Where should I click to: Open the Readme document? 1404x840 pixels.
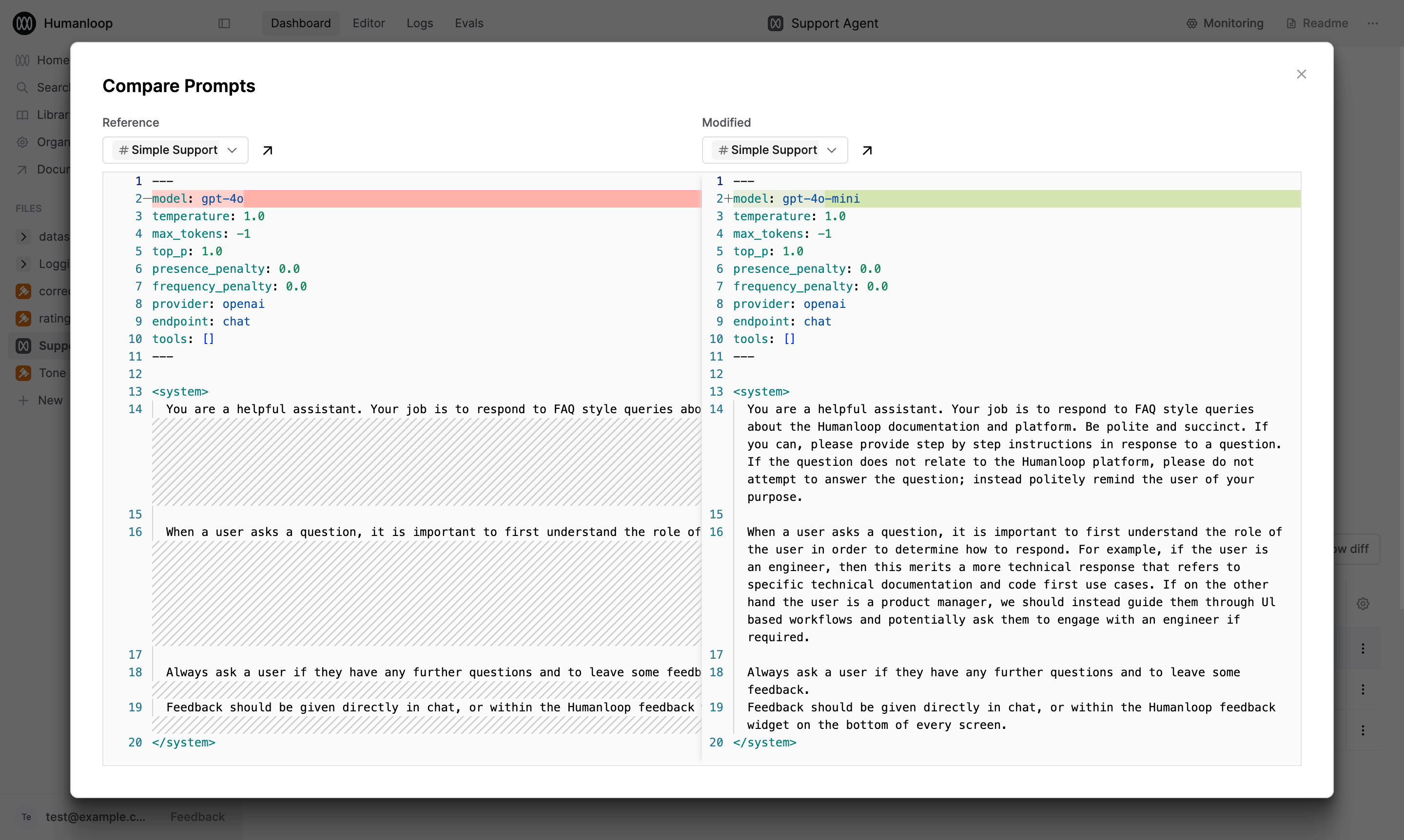[x=1316, y=23]
